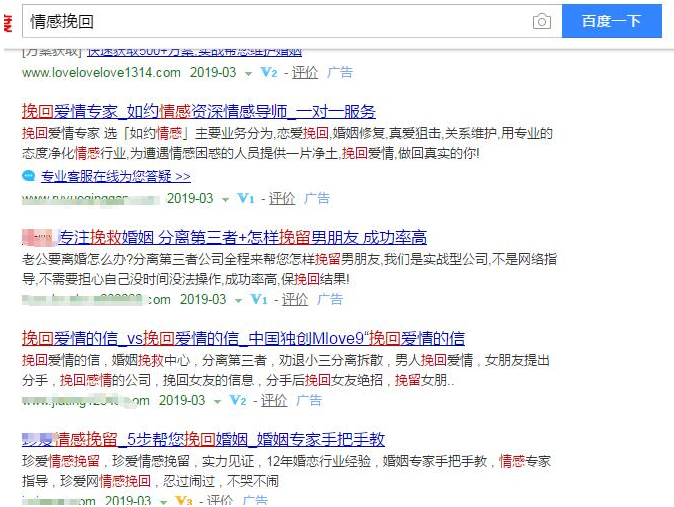Viewport: 674px width, 507px height.
Task: Open result 挽回爱情专家_如约情感资深情感导师
Action: 199,111
